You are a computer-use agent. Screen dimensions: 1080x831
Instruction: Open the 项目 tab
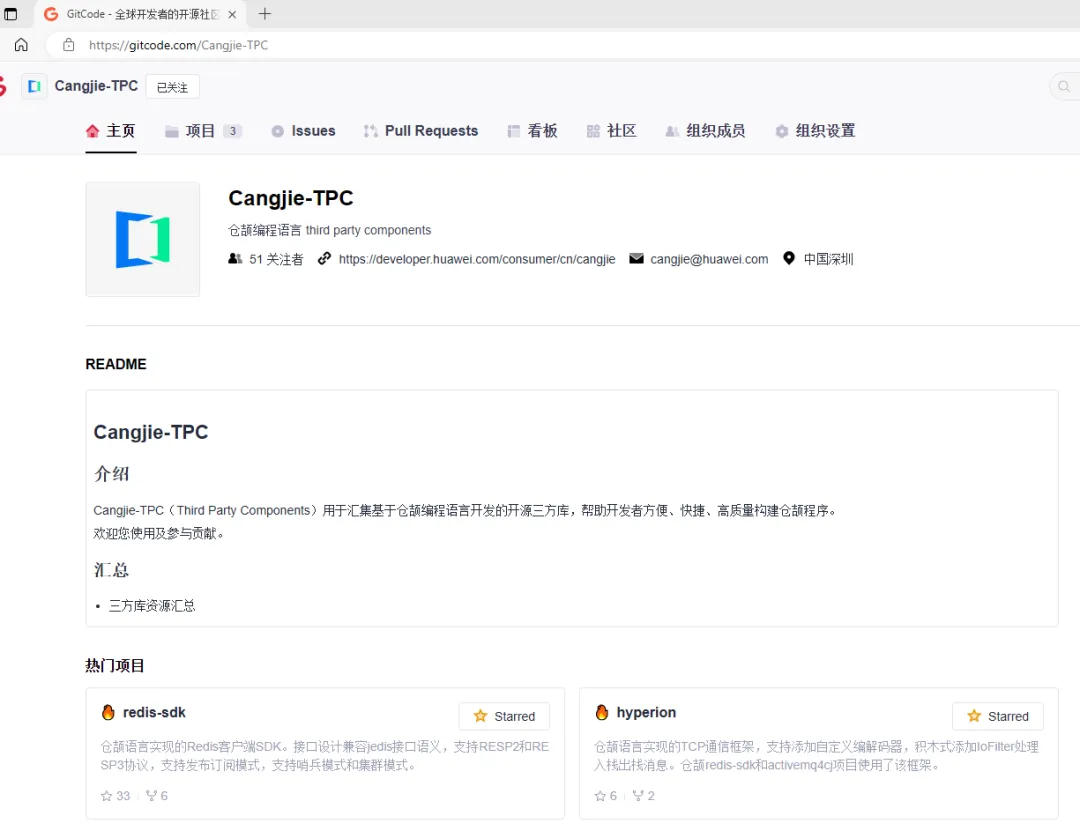202,131
